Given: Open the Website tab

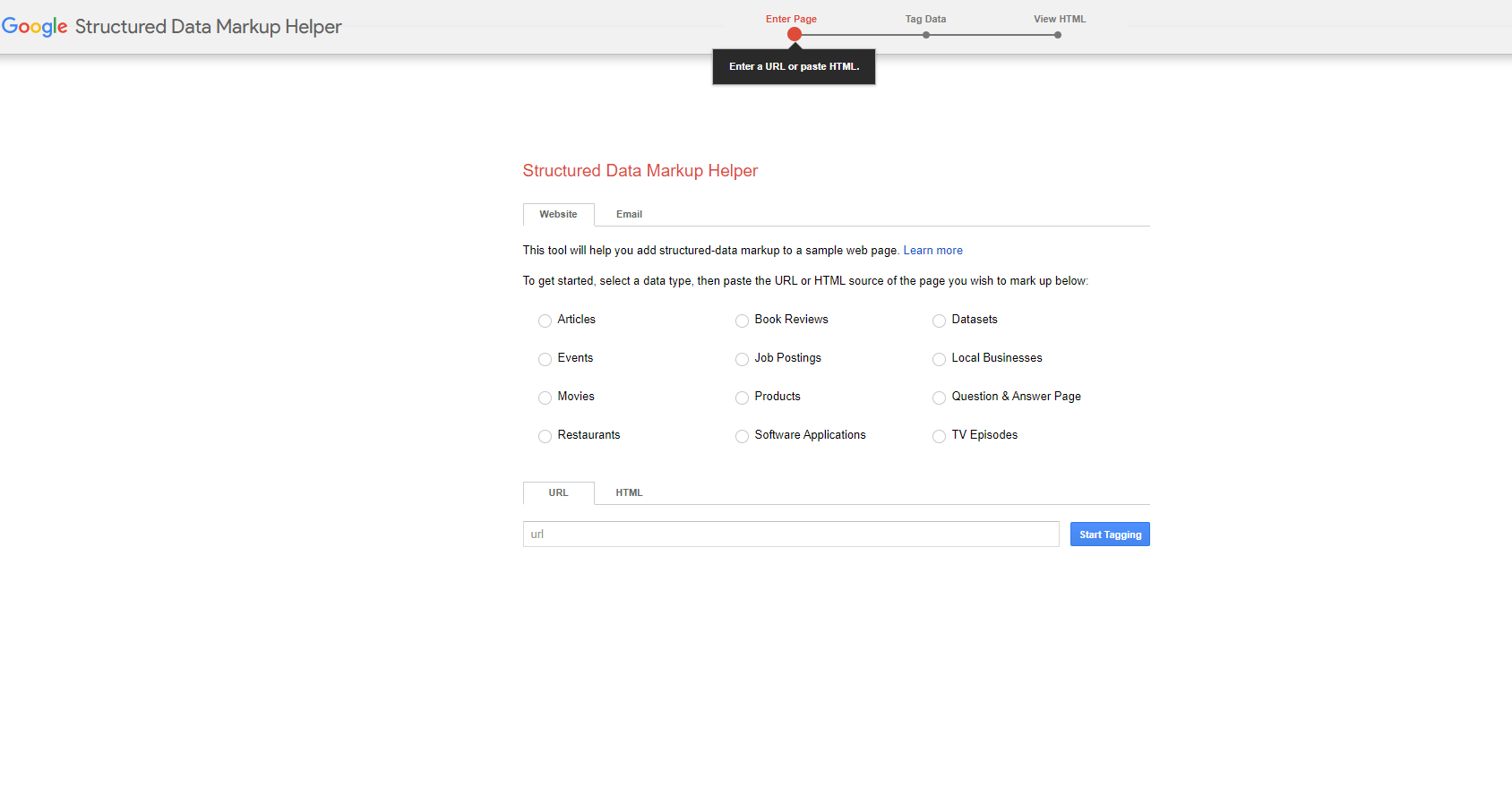Looking at the screenshot, I should (558, 214).
